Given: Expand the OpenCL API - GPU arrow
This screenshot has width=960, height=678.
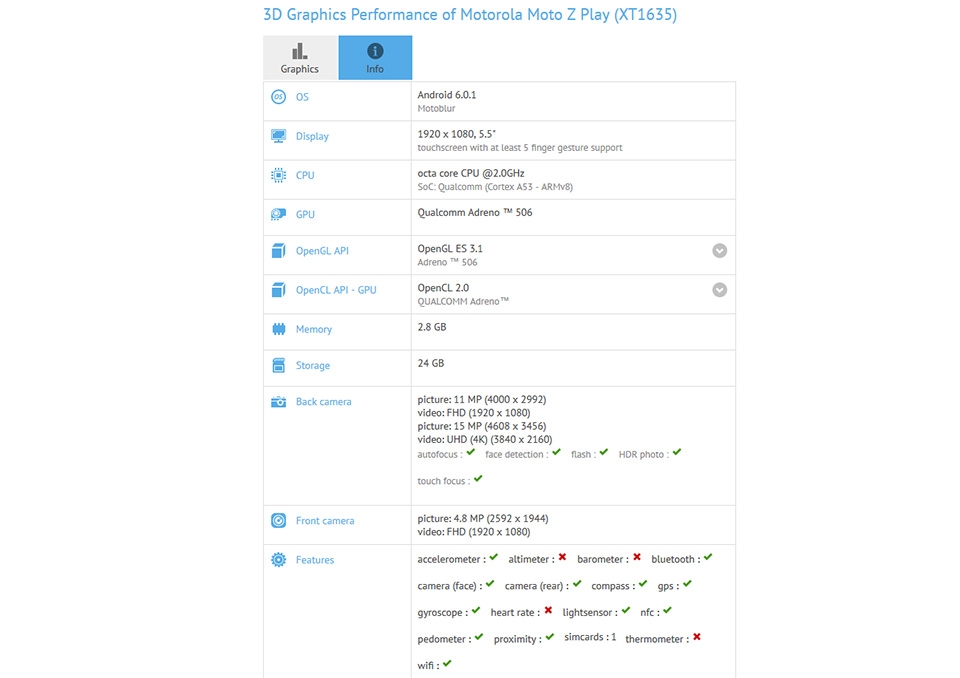Looking at the screenshot, I should click(719, 290).
